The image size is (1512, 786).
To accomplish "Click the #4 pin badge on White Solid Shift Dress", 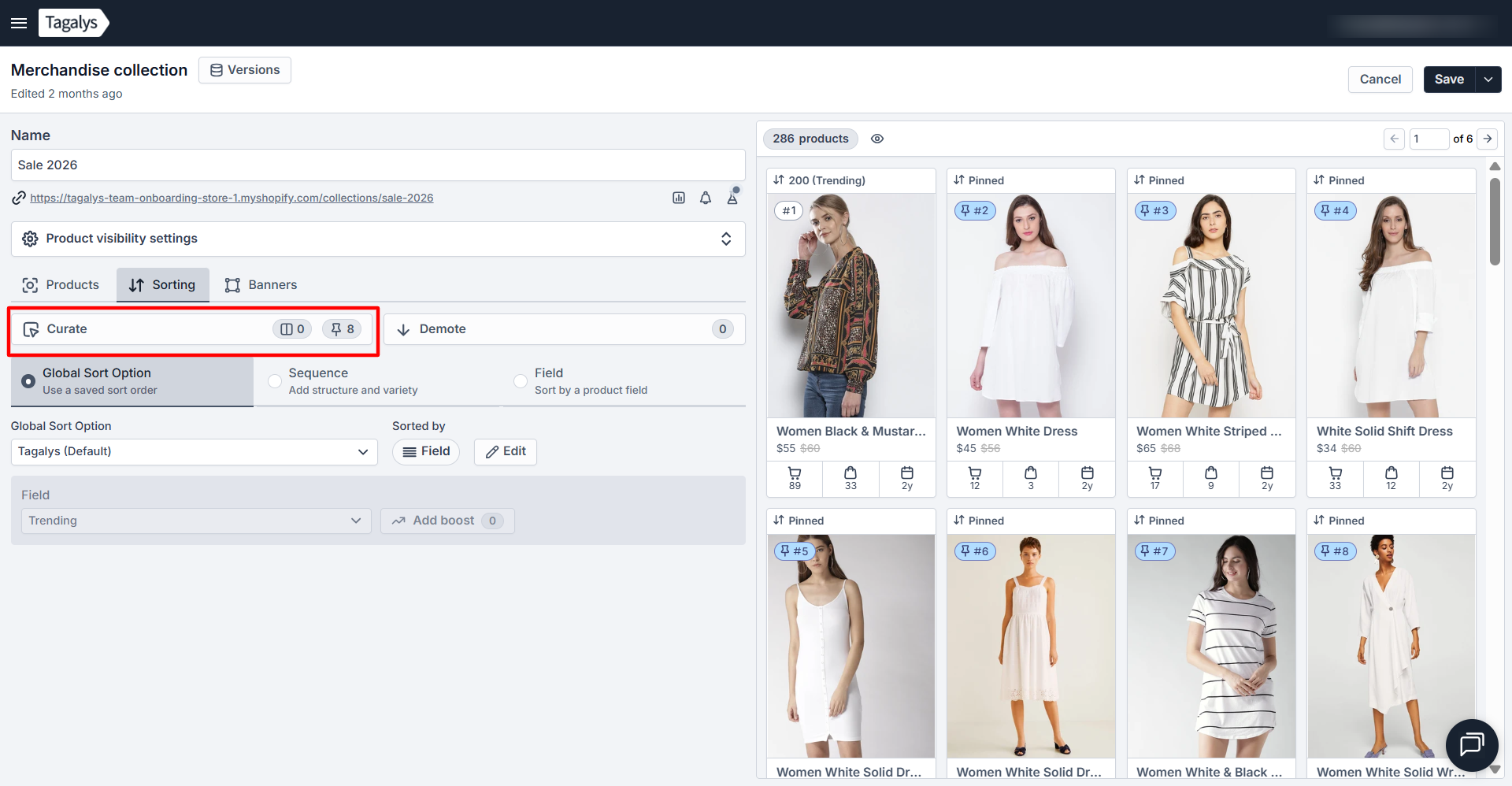I will point(1336,210).
